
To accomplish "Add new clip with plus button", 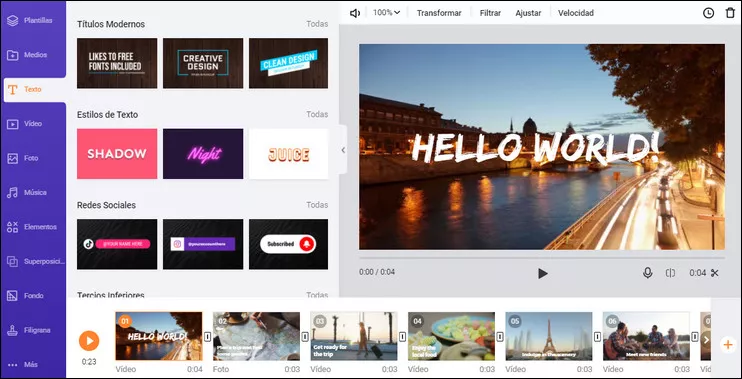I will 728,344.
